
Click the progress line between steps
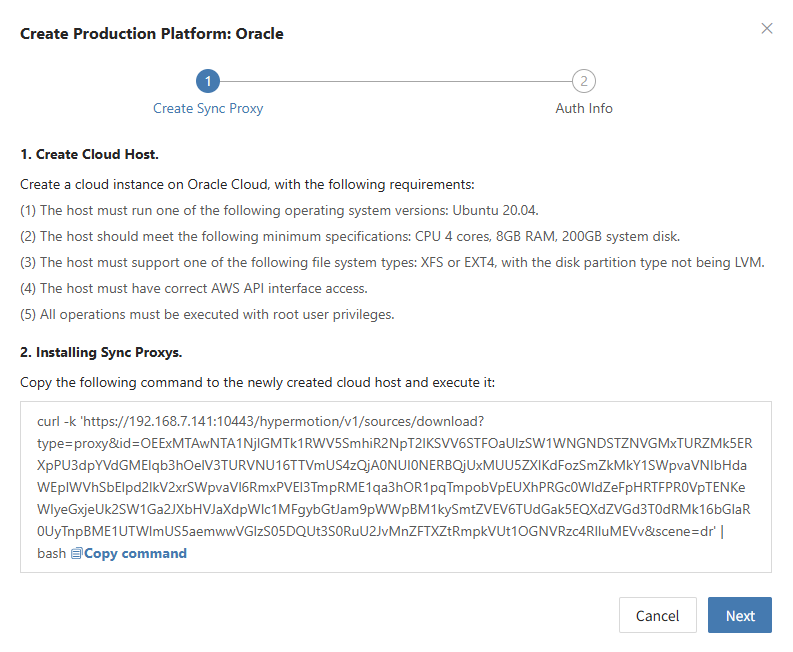click(396, 81)
